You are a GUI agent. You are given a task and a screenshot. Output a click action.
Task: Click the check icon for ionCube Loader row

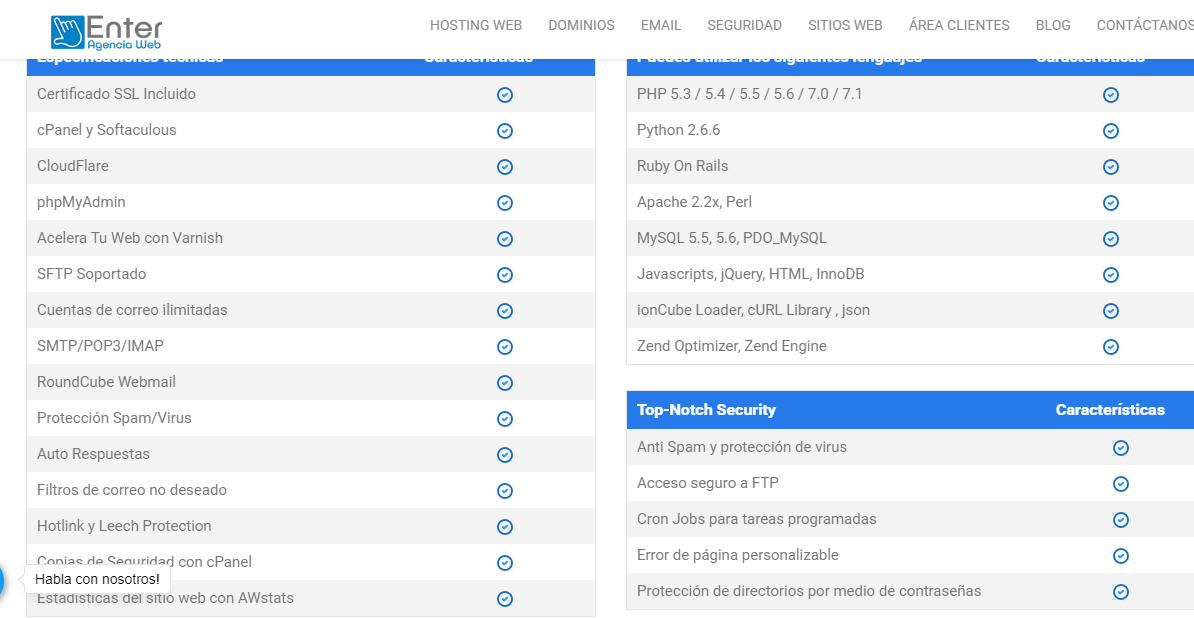(x=1111, y=311)
